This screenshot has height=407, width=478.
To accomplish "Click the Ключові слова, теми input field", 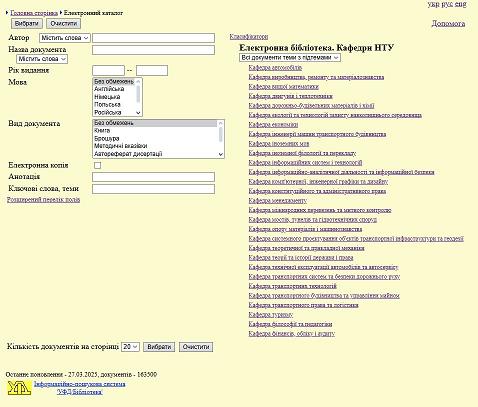I will 153,189.
